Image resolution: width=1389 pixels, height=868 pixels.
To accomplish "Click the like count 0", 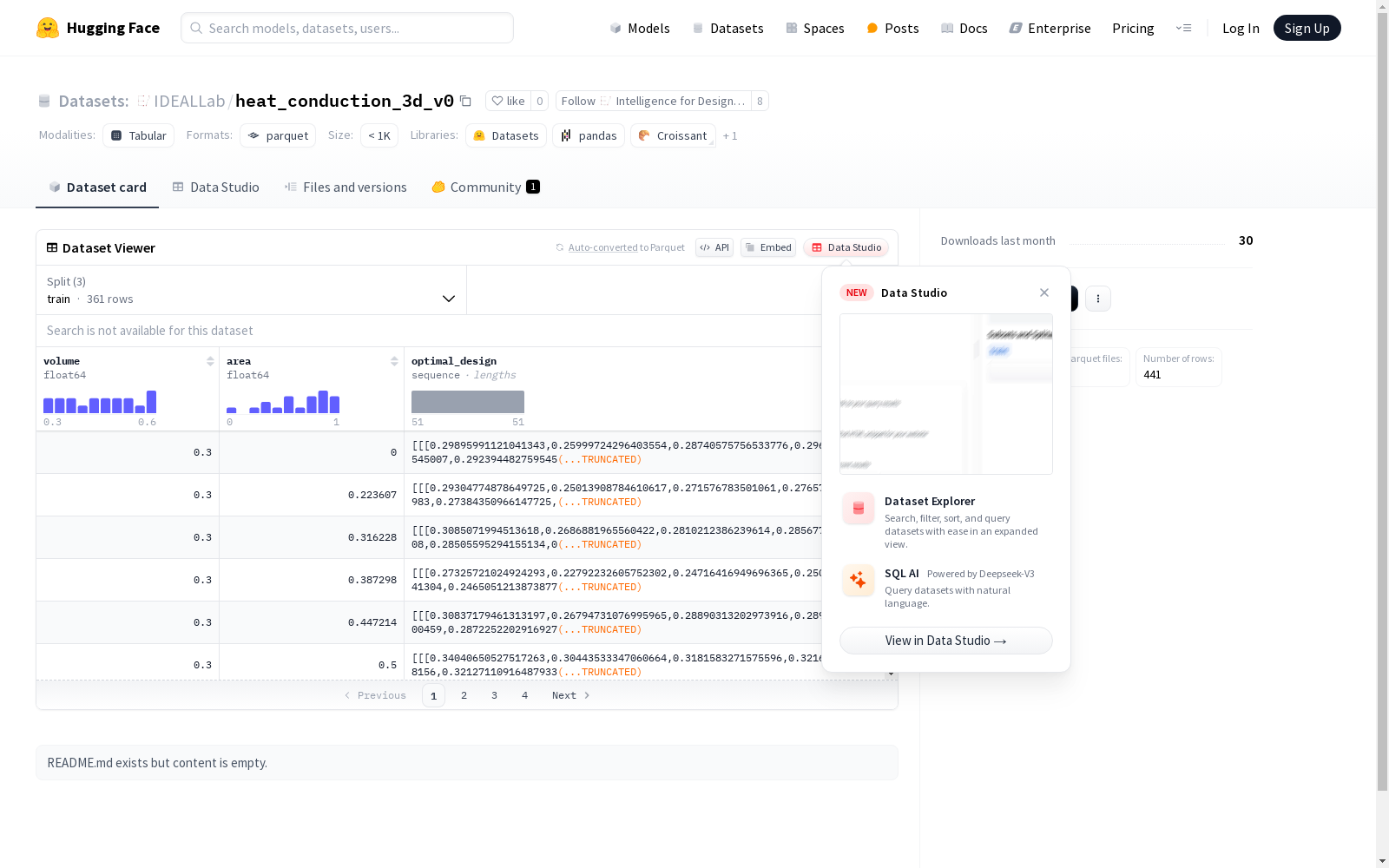I will click(540, 101).
